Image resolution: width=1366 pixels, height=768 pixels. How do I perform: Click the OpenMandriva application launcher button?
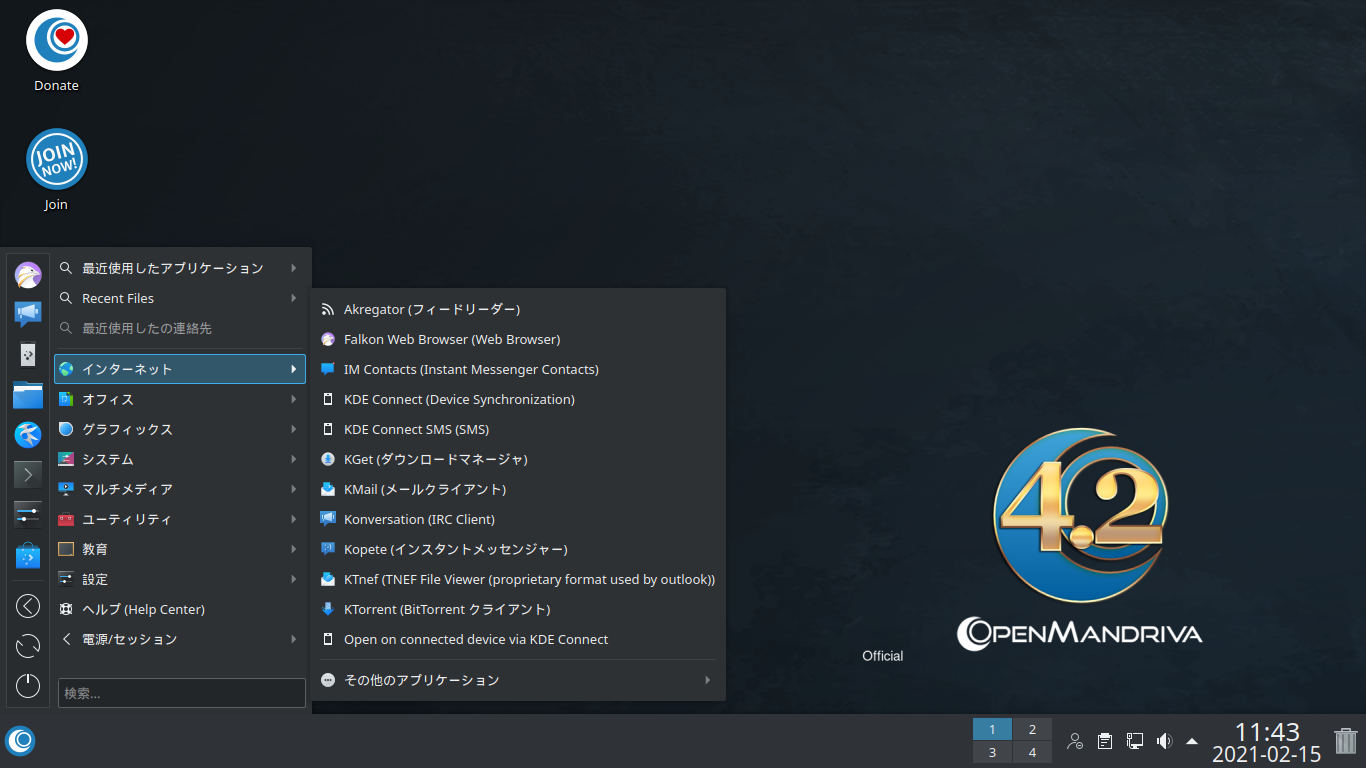[x=20, y=741]
